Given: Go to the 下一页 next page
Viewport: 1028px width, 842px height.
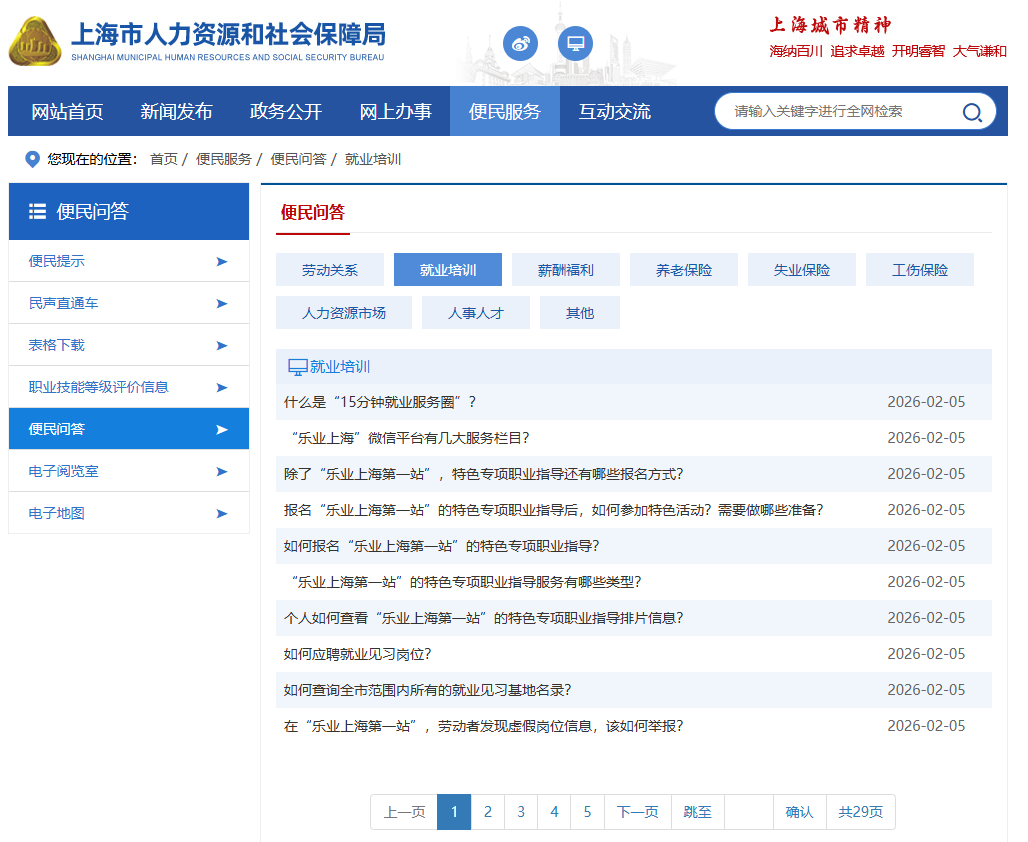Looking at the screenshot, I should pos(637,812).
